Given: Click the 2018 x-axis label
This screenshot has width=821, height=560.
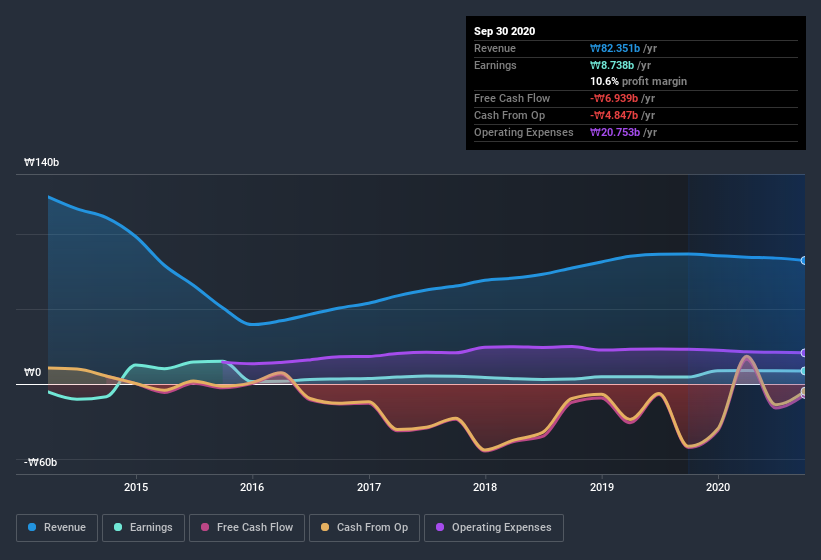Looking at the screenshot, I should click(485, 487).
